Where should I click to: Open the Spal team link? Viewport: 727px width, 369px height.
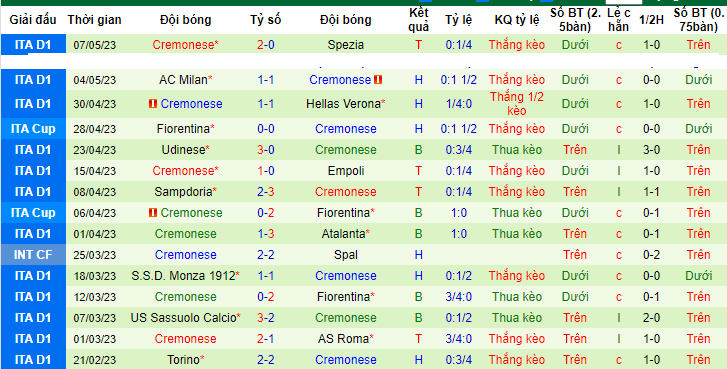(346, 254)
